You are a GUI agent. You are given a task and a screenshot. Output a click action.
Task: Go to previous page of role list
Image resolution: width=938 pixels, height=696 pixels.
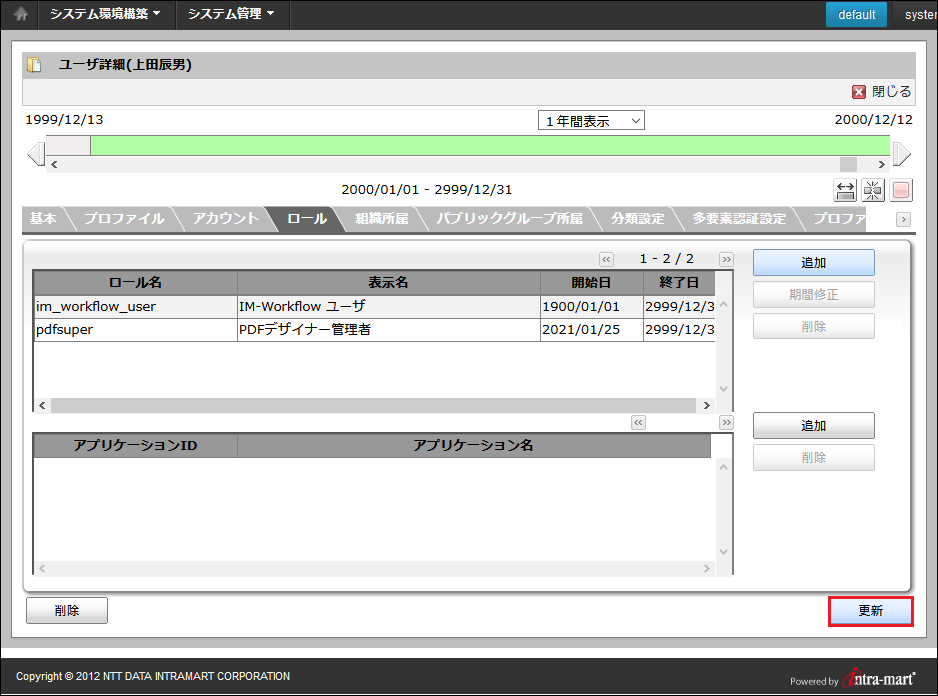click(606, 259)
